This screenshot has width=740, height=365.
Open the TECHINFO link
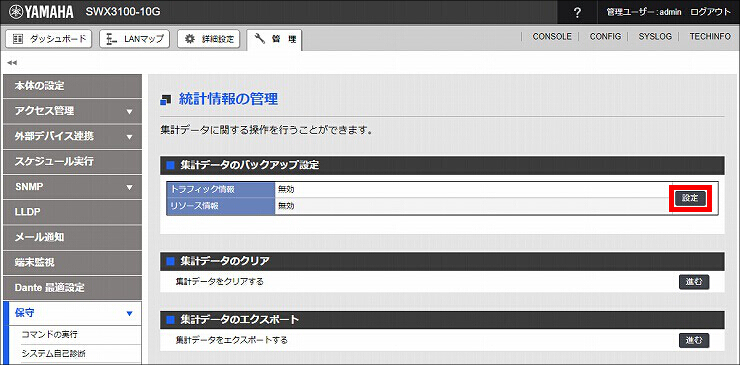[x=710, y=36]
